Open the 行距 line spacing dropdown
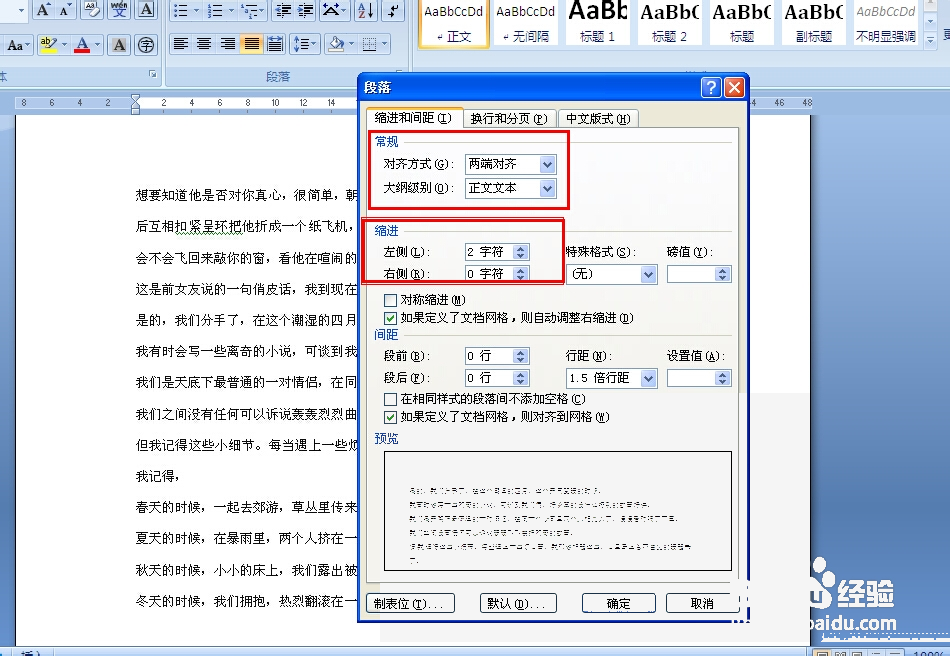The image size is (950, 656). pyautogui.click(x=648, y=379)
